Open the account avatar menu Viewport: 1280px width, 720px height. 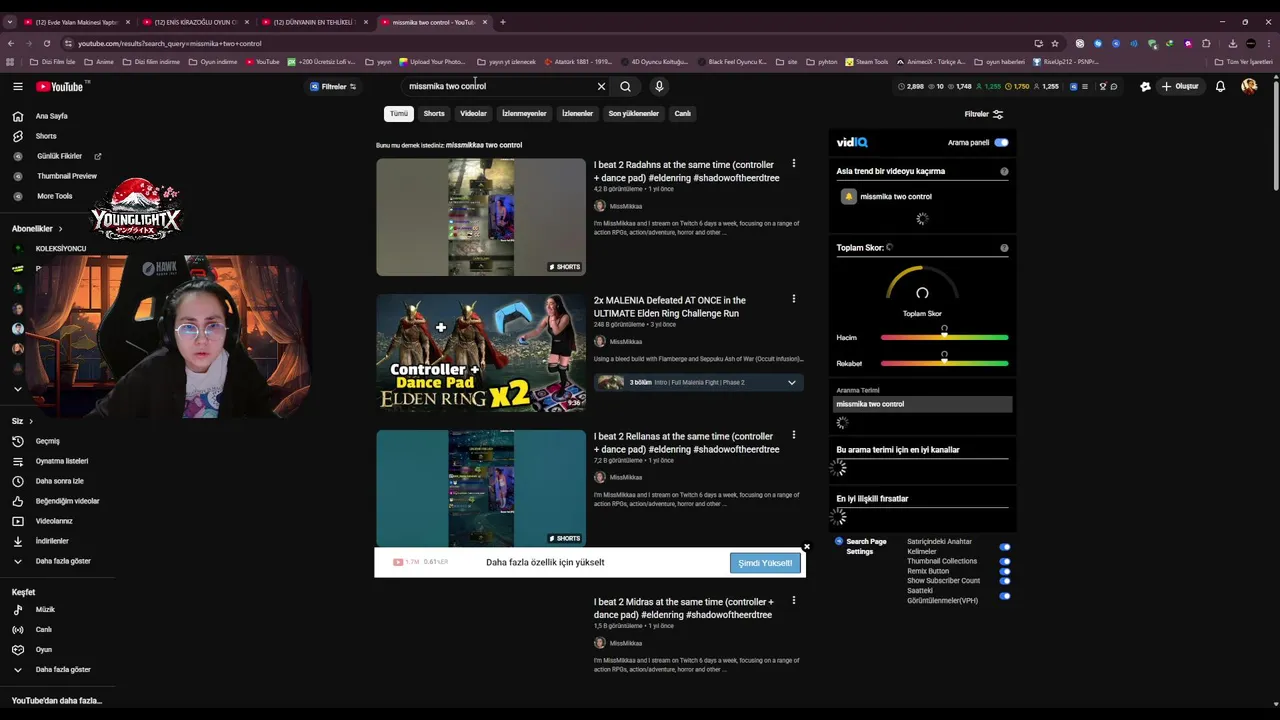[1249, 87]
